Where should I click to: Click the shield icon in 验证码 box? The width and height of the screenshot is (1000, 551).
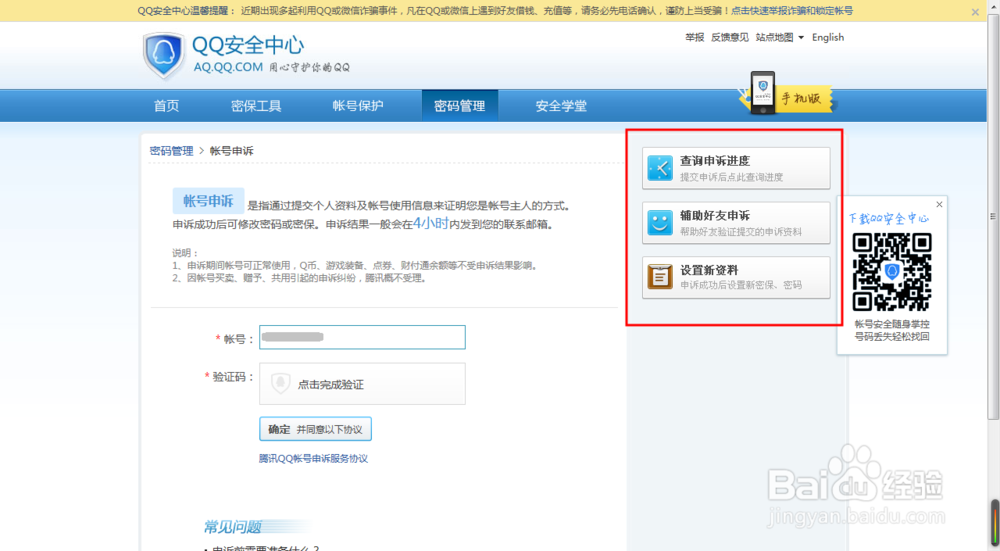281,383
